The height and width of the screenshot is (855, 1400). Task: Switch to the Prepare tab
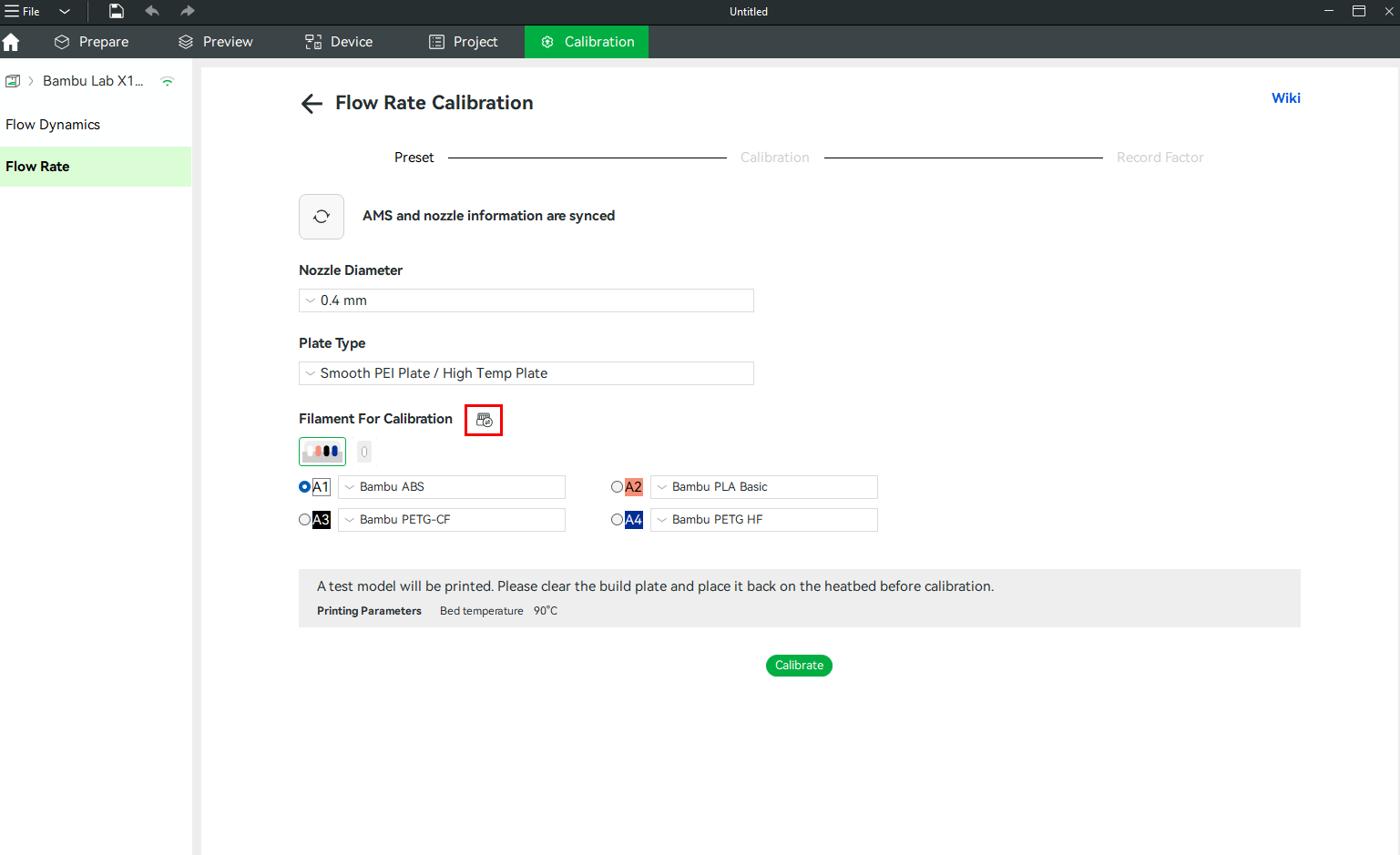[x=91, y=42]
